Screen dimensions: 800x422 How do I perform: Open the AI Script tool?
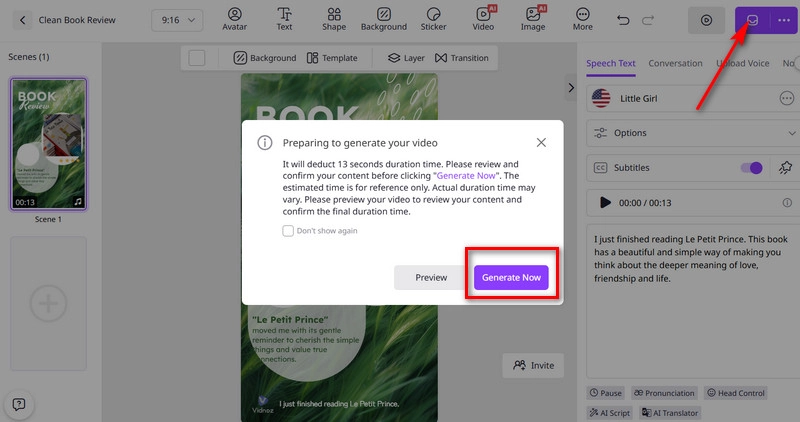pyautogui.click(x=610, y=412)
